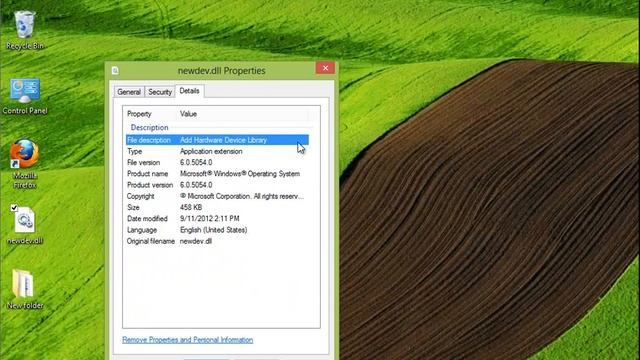Launch the Mozilla Firefox shortcut icon
The height and width of the screenshot is (360, 640).
pos(24,164)
